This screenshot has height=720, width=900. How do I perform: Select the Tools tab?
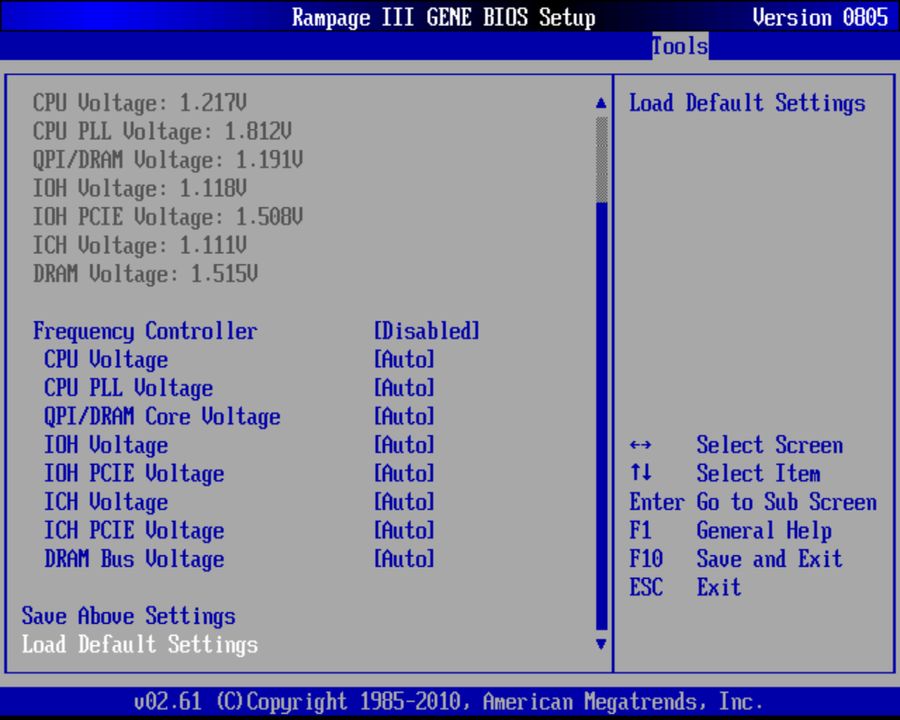680,46
